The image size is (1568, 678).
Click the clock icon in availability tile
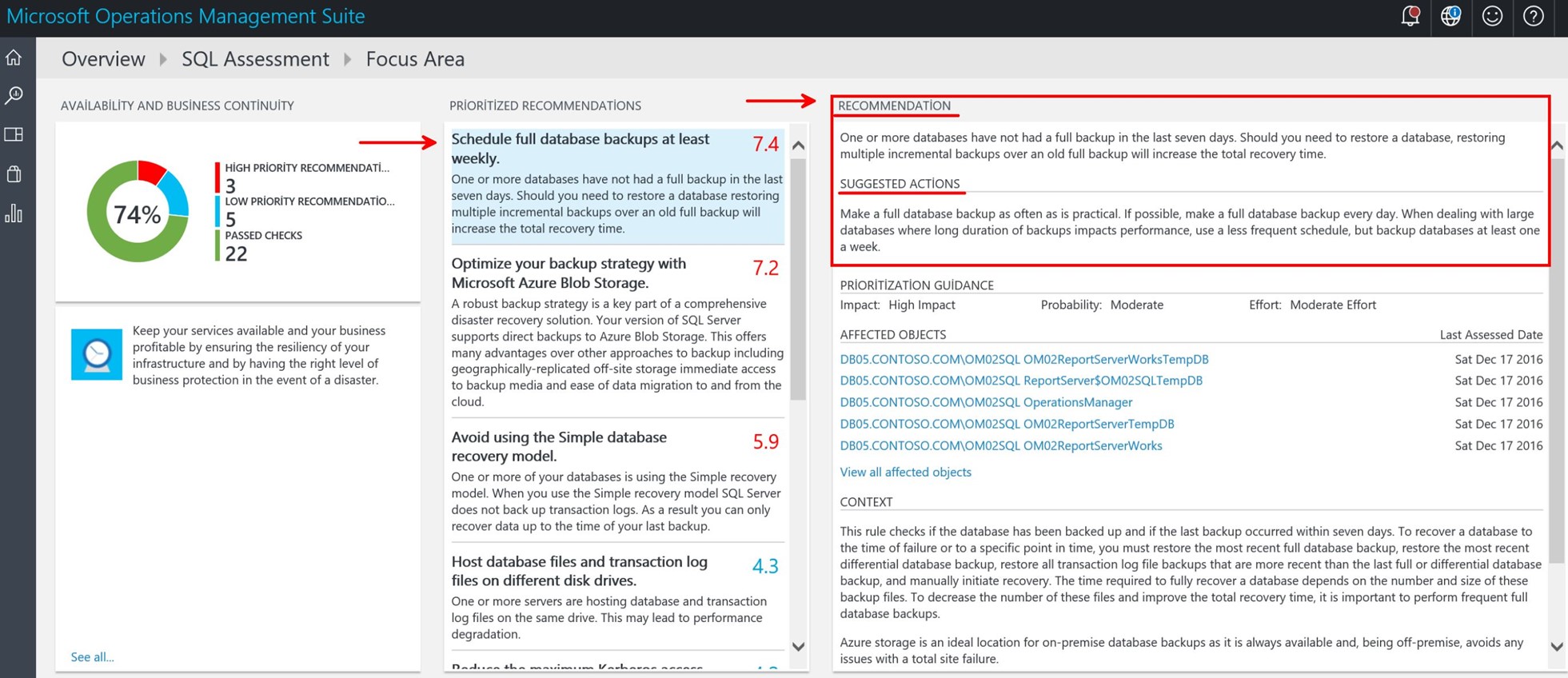pos(97,354)
